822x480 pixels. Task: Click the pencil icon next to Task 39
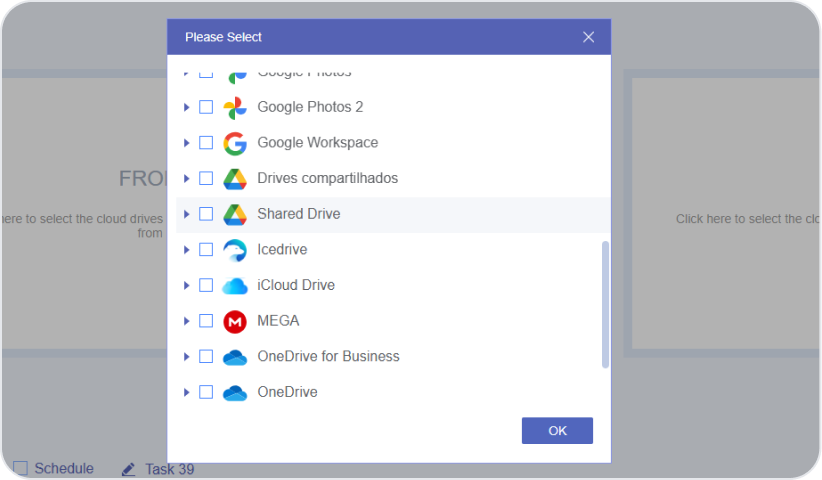(128, 469)
